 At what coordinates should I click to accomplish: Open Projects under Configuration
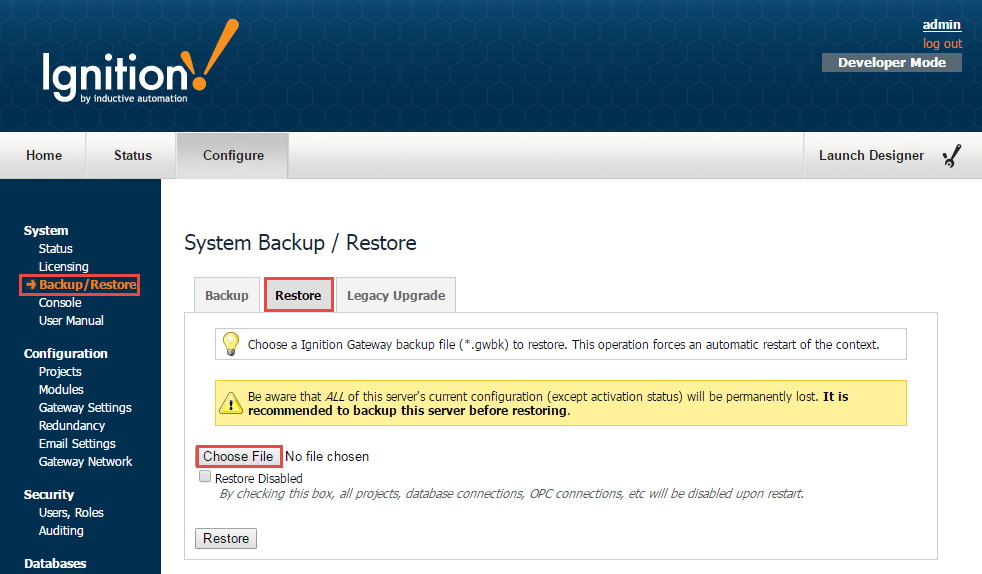(60, 372)
